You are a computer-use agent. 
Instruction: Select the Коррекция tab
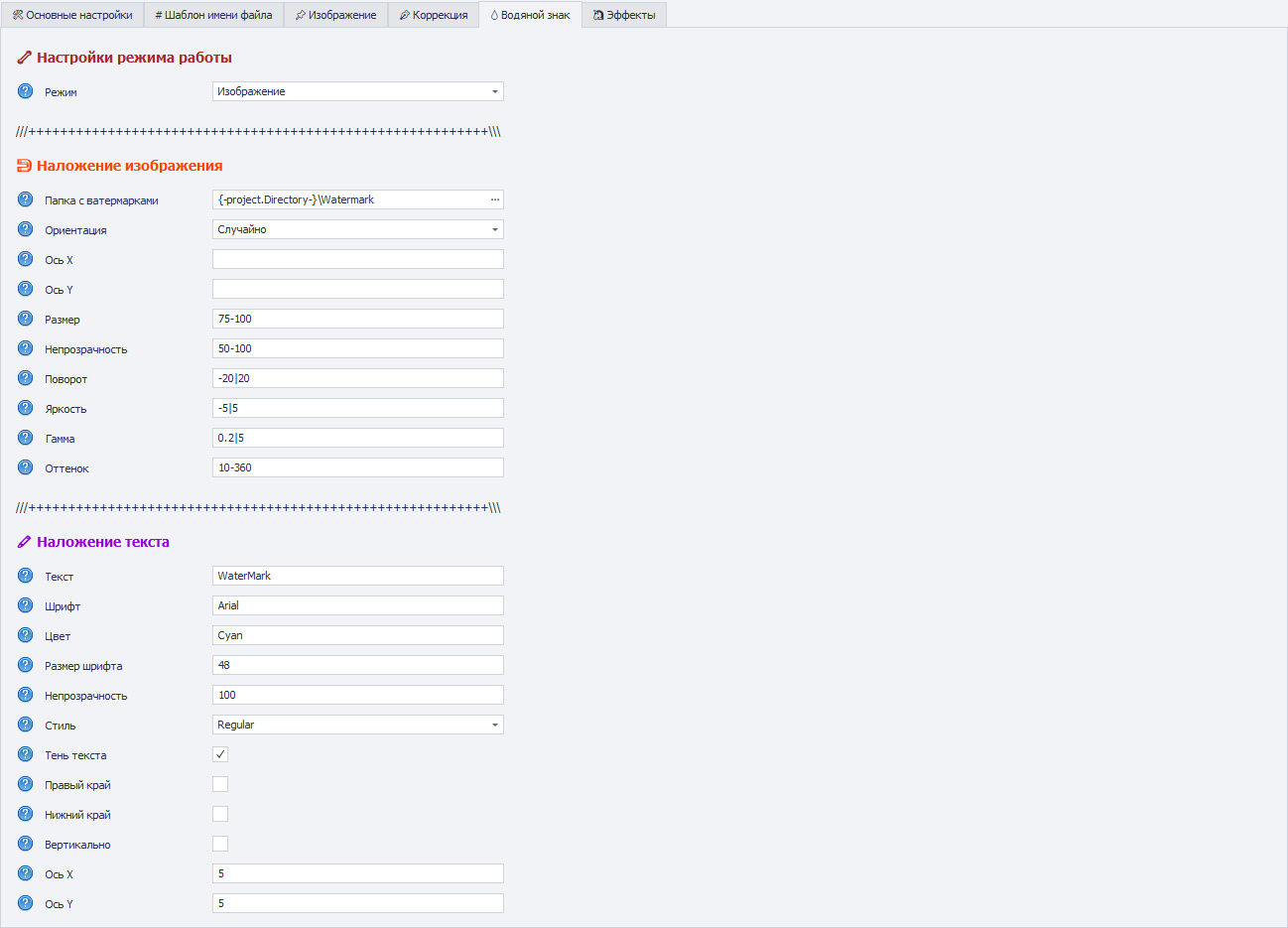click(434, 15)
